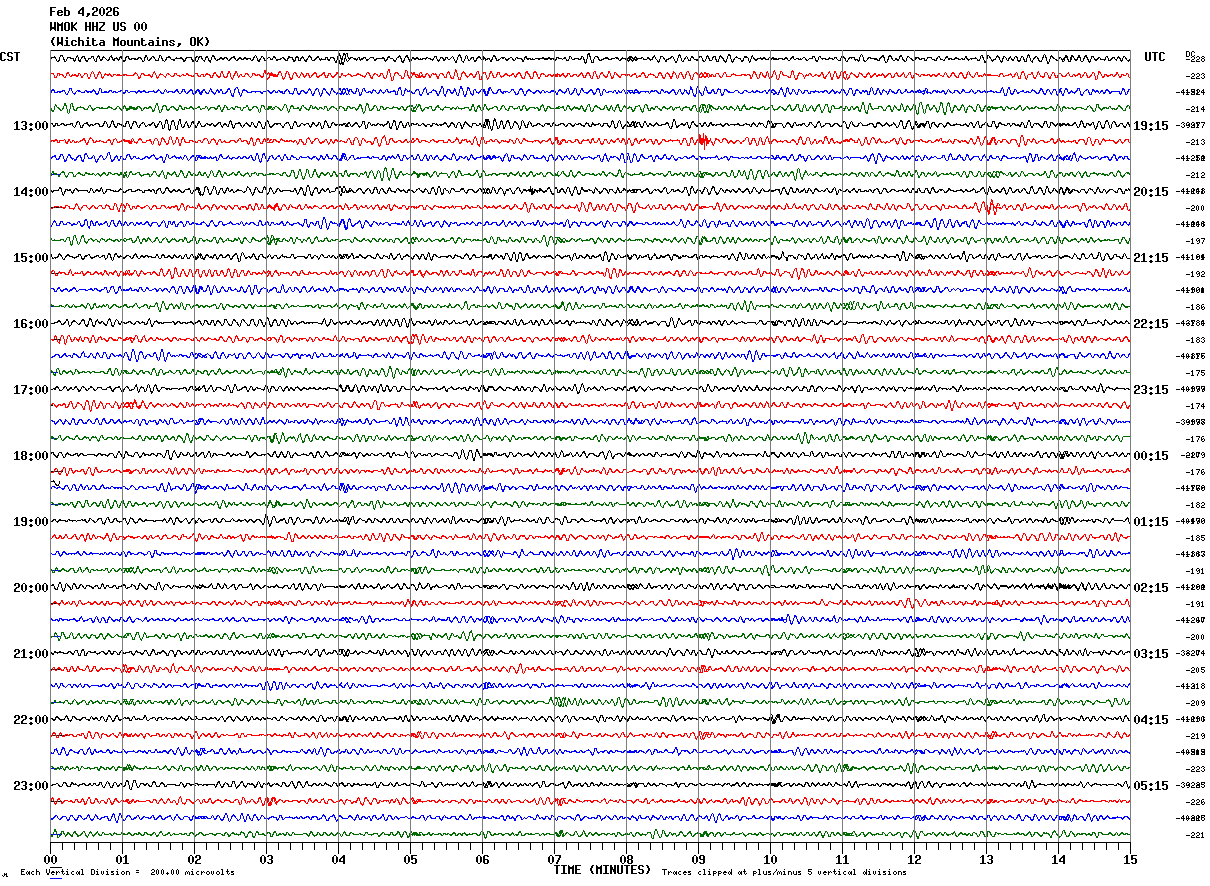Image resolution: width=1210 pixels, height=886 pixels.
Task: Click the 05:15 UTC time label
Action: (1150, 786)
